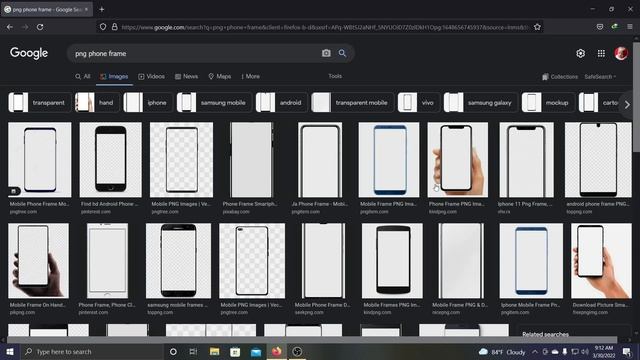The height and width of the screenshot is (360, 640).
Task: Filter by 'transparent mobile' chip
Action: 352,102
